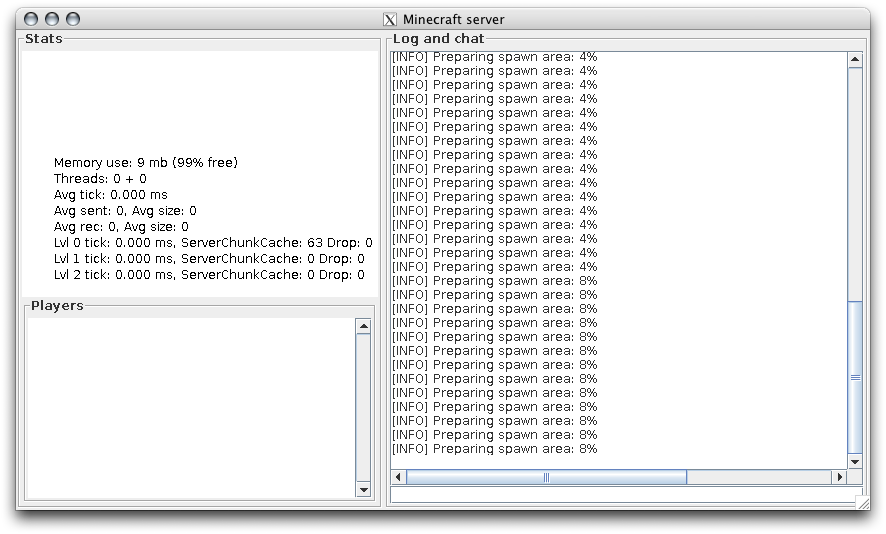
Task: Click the log scroll-right arrow
Action: coord(840,477)
